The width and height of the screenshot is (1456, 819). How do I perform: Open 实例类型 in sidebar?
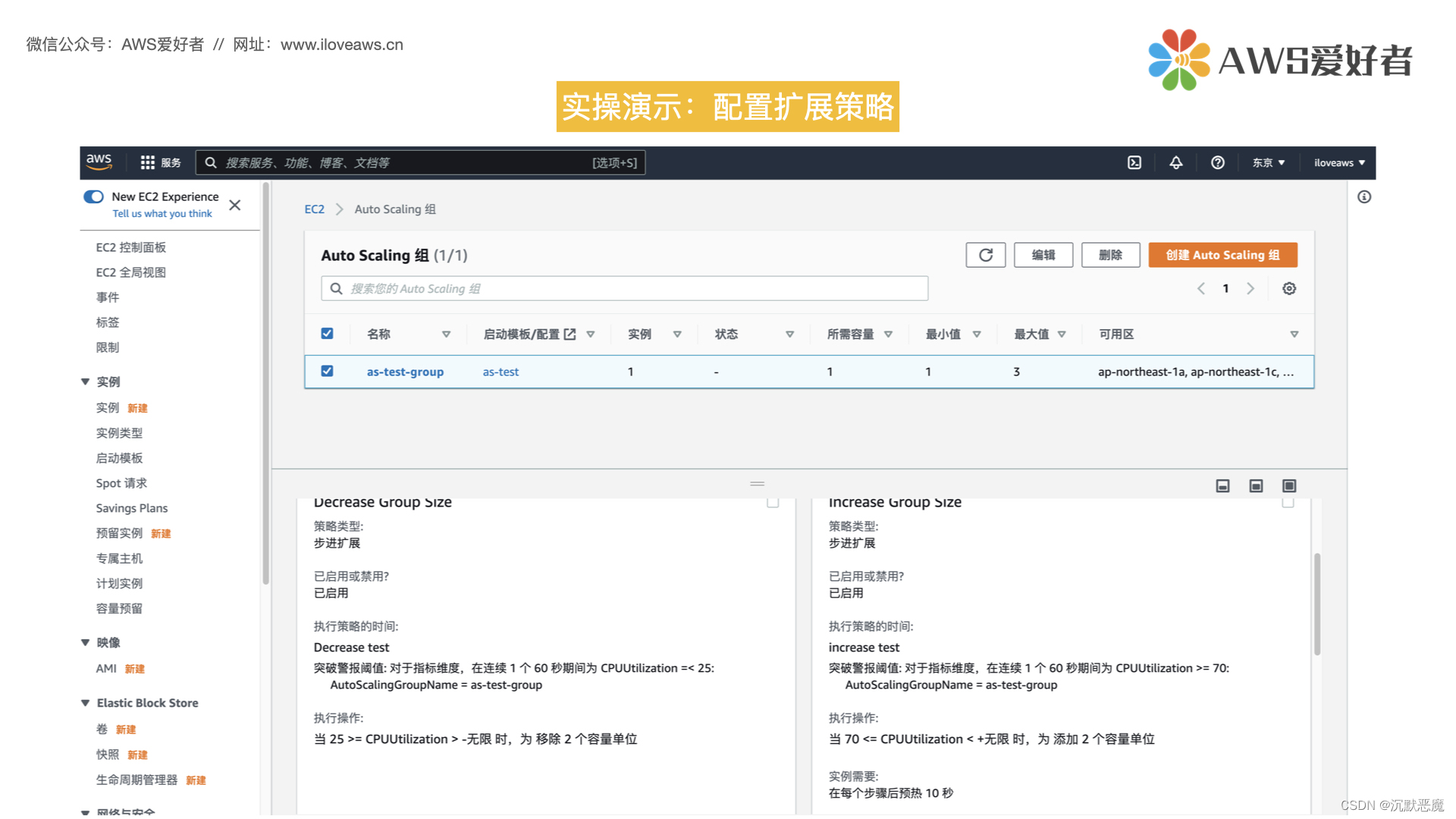119,433
